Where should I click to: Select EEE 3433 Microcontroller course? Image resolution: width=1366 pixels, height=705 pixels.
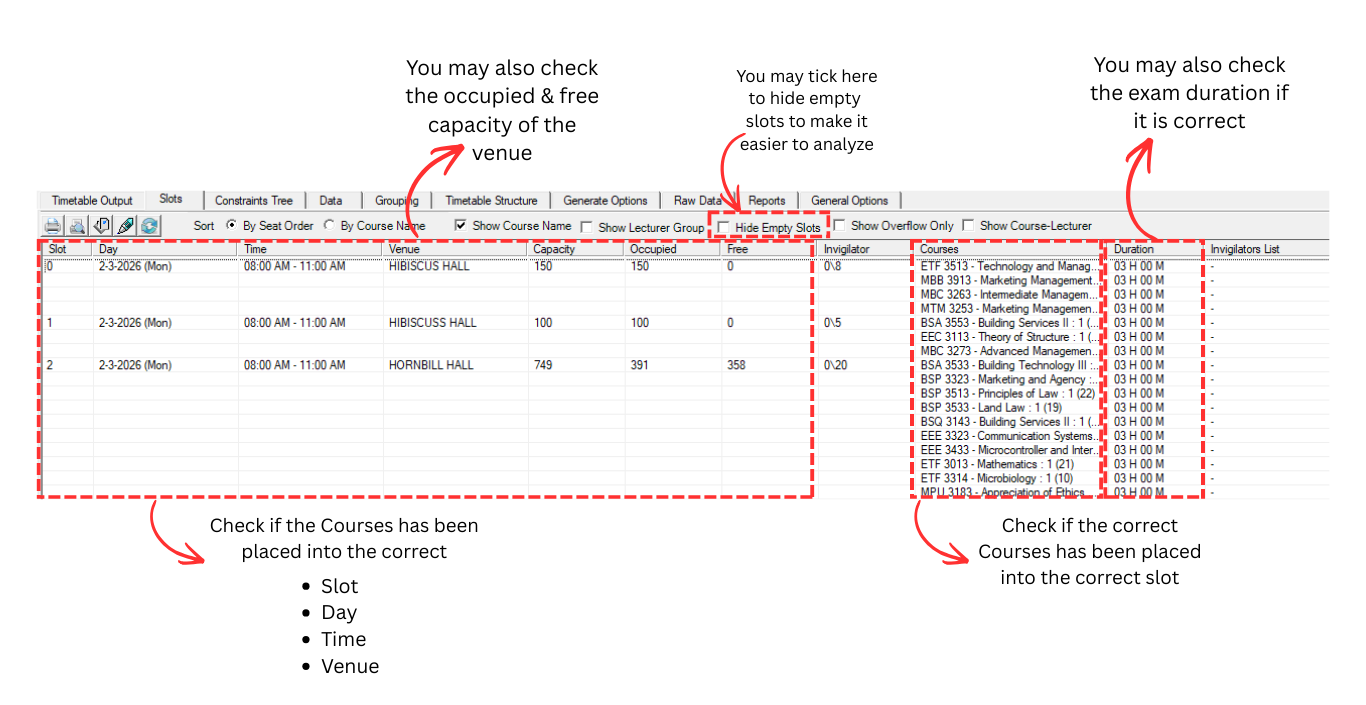click(x=1009, y=450)
